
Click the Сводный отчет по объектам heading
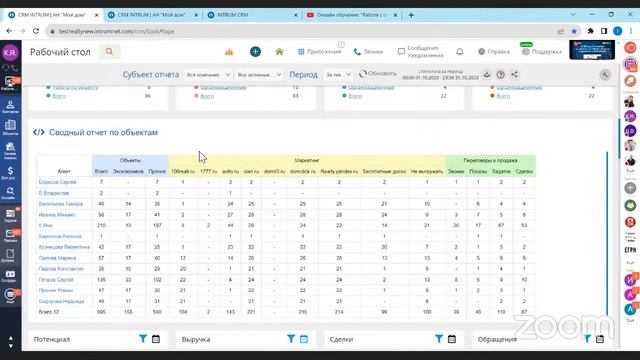(103, 132)
